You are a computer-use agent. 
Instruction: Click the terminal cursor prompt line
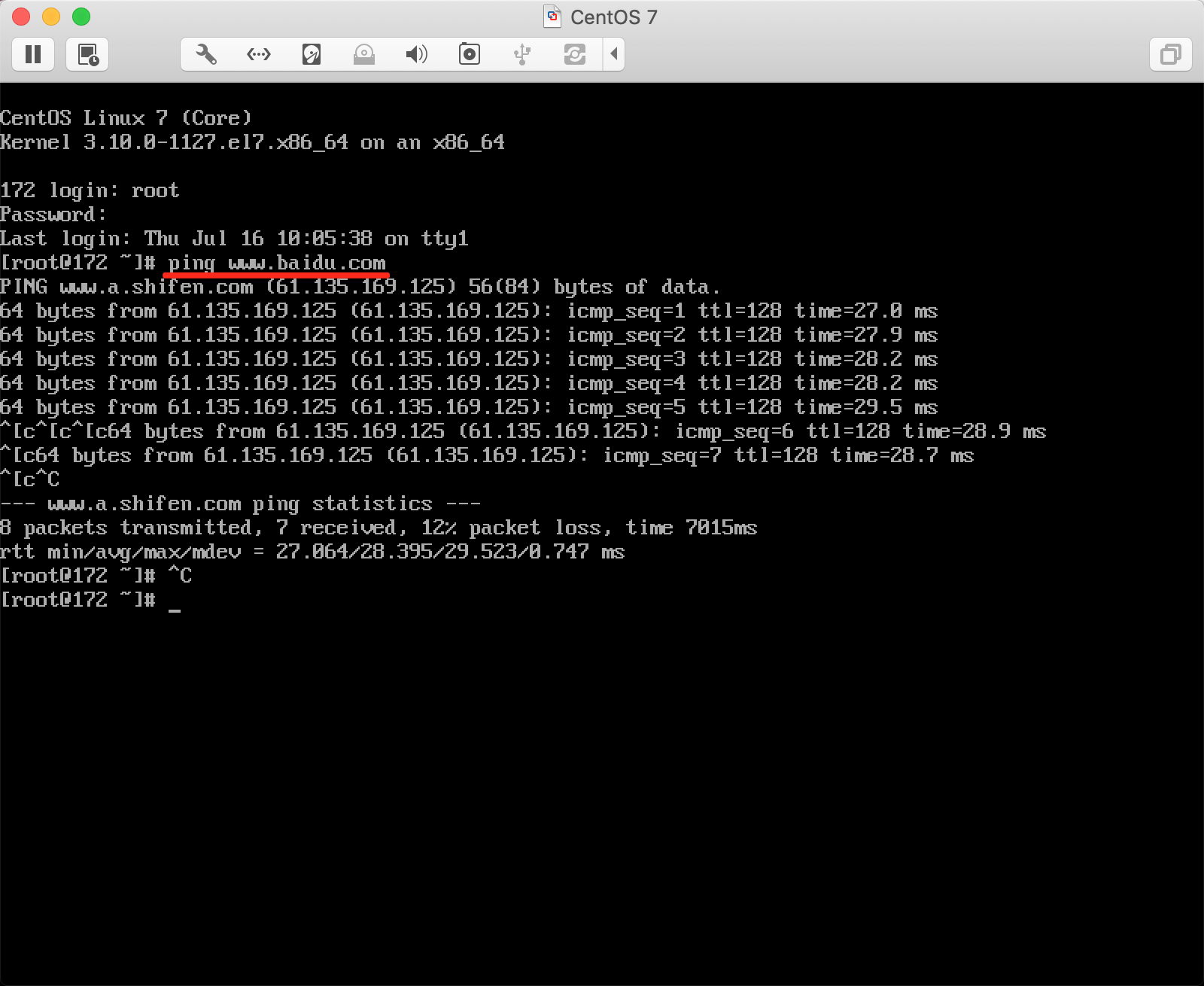[x=90, y=600]
